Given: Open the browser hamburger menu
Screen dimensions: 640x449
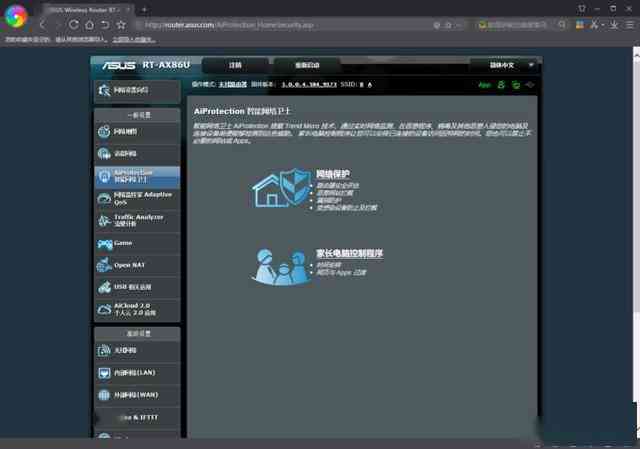Looking at the screenshot, I should [x=630, y=25].
